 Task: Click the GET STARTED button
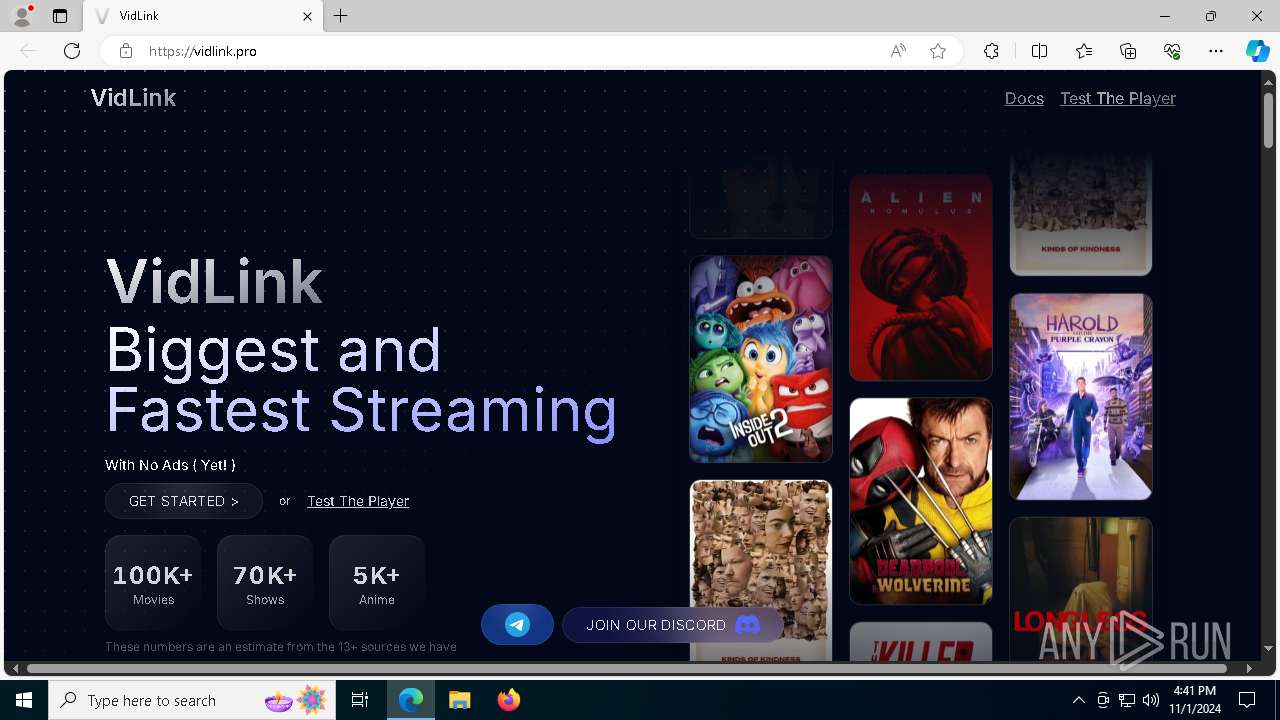click(184, 501)
